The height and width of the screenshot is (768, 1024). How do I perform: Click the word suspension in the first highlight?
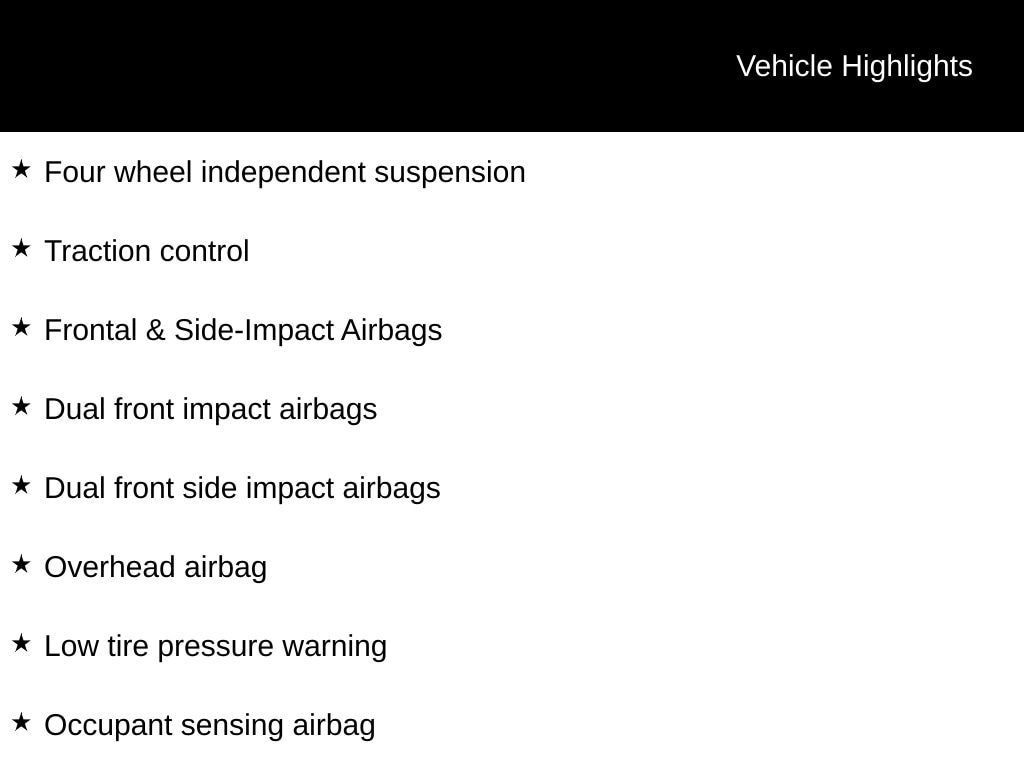pyautogui.click(x=450, y=172)
